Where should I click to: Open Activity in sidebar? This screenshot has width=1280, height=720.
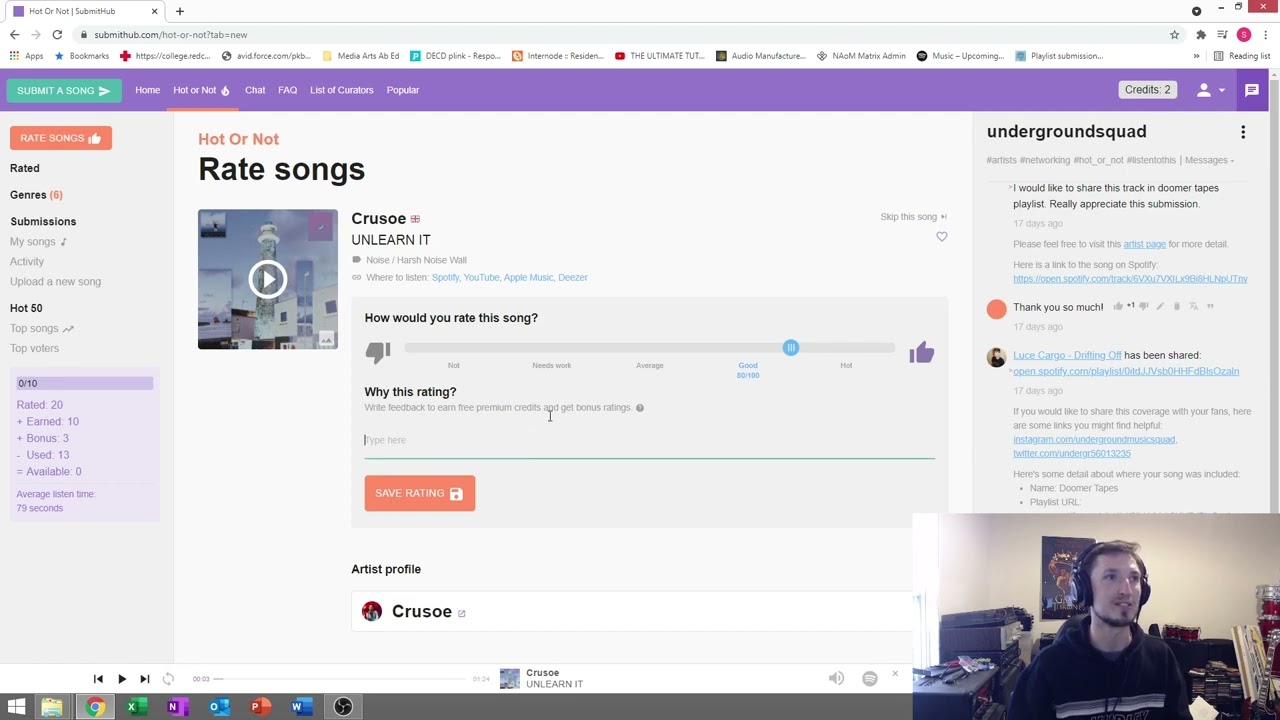[x=27, y=261]
